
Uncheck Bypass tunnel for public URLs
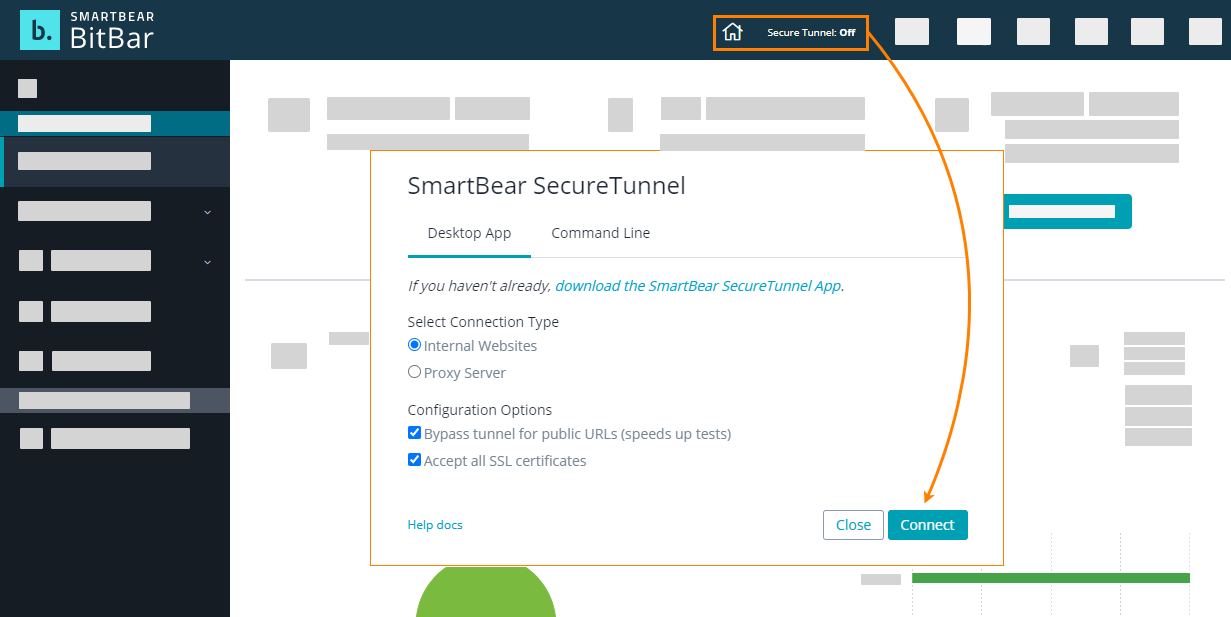tap(414, 432)
